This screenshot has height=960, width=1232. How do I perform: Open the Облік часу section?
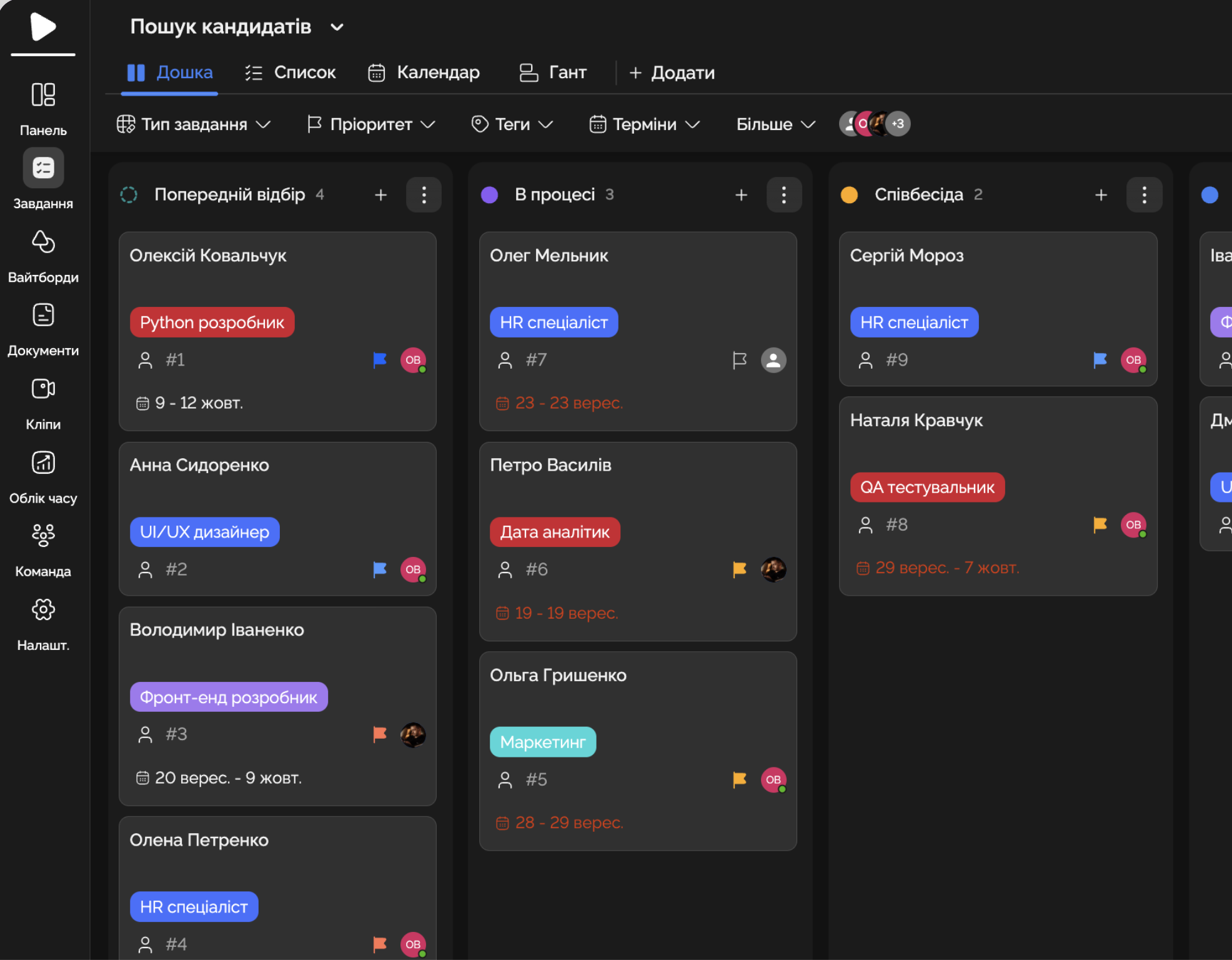tap(42, 462)
